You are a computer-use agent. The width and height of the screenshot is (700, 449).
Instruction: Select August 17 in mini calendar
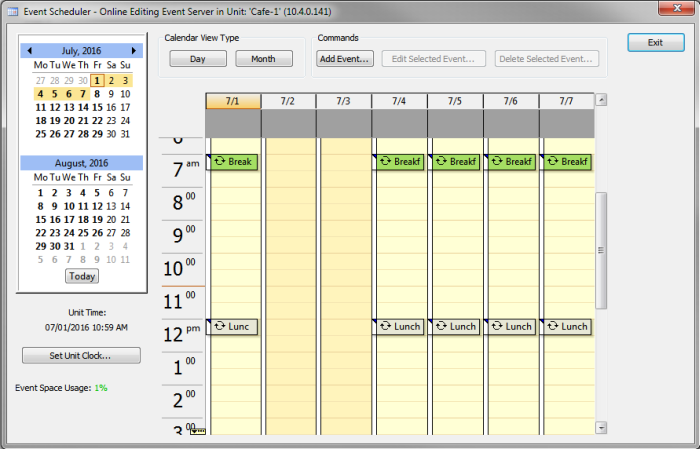pos(69,220)
